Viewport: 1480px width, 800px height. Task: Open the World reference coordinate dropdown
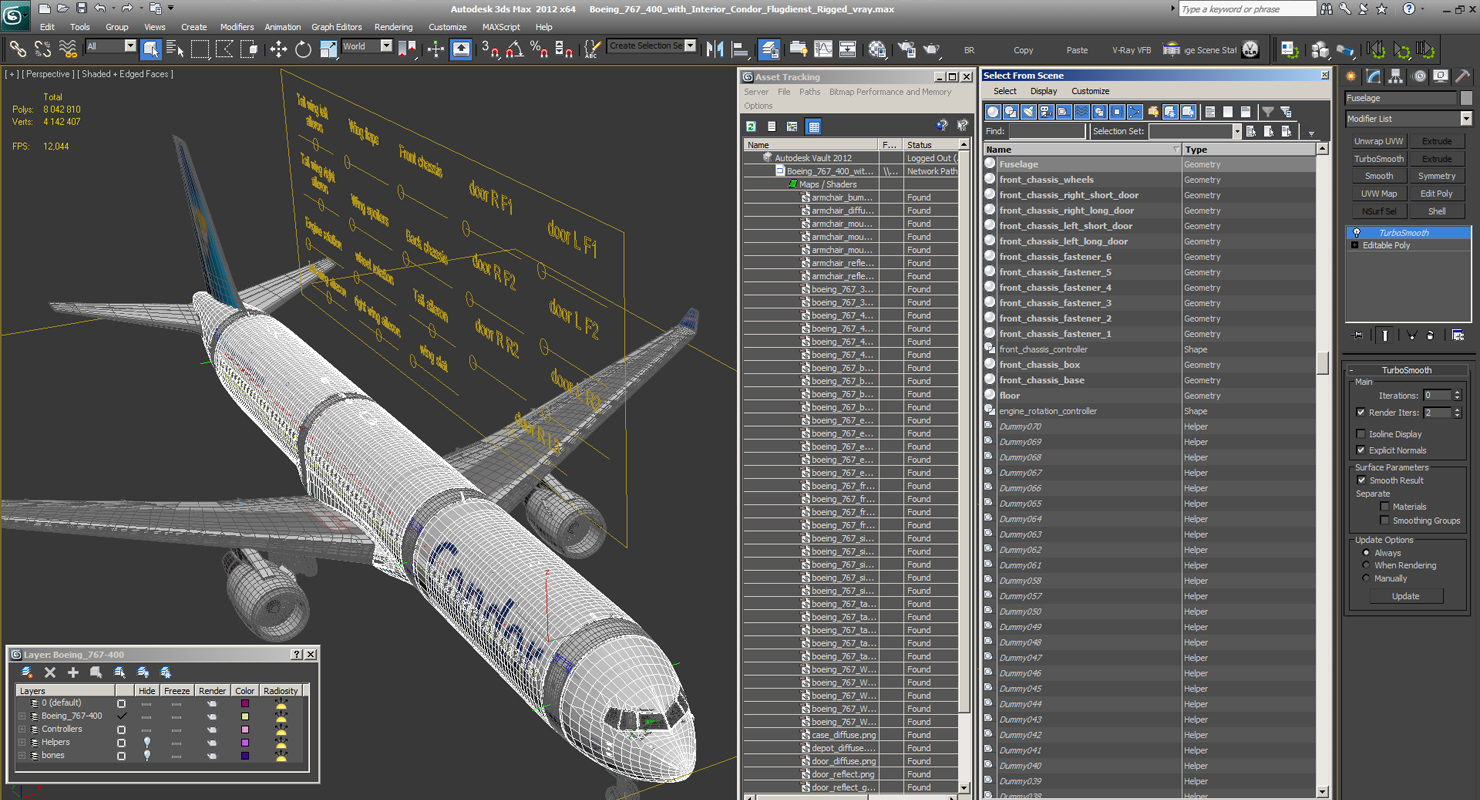click(x=386, y=46)
